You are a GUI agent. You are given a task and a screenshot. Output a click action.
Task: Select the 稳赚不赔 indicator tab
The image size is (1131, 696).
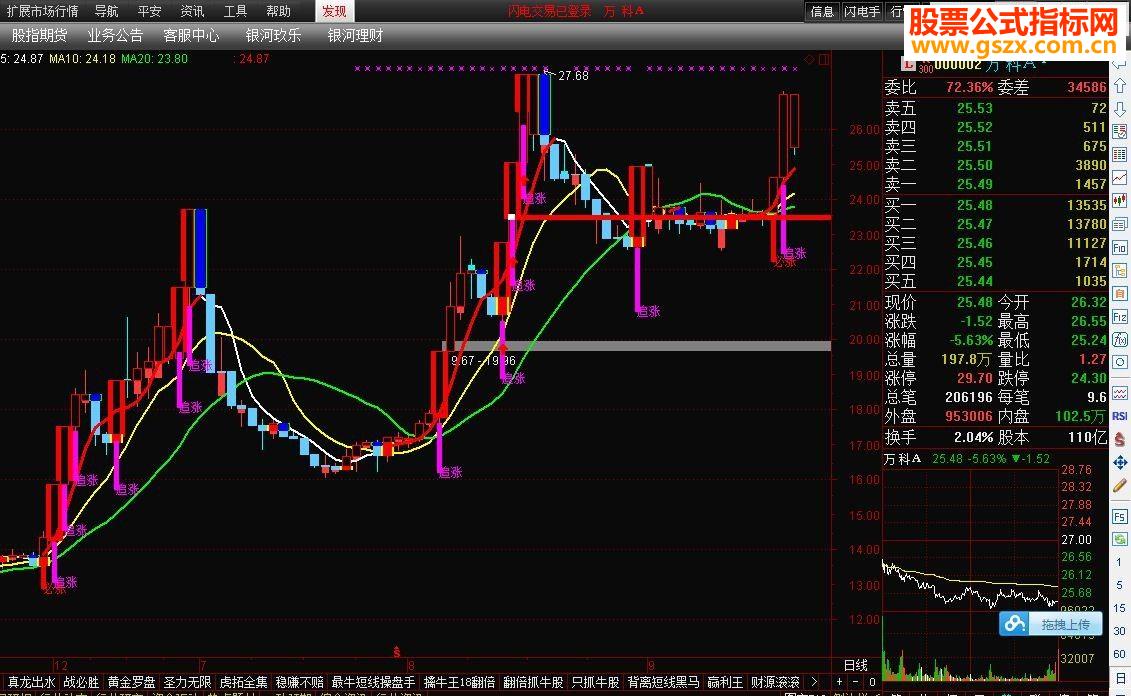[299, 682]
